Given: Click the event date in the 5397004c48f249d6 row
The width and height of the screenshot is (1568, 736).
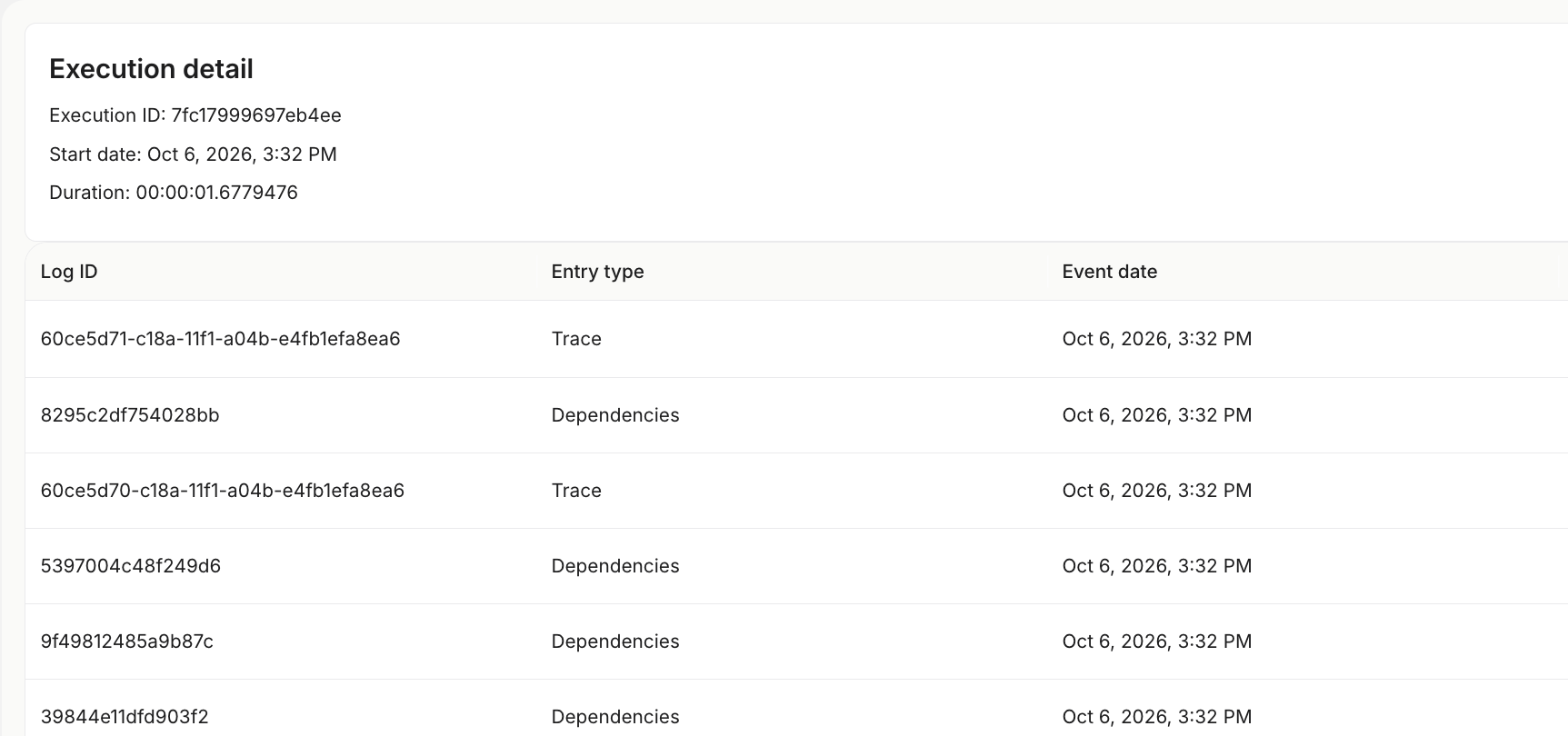Looking at the screenshot, I should (x=1157, y=566).
